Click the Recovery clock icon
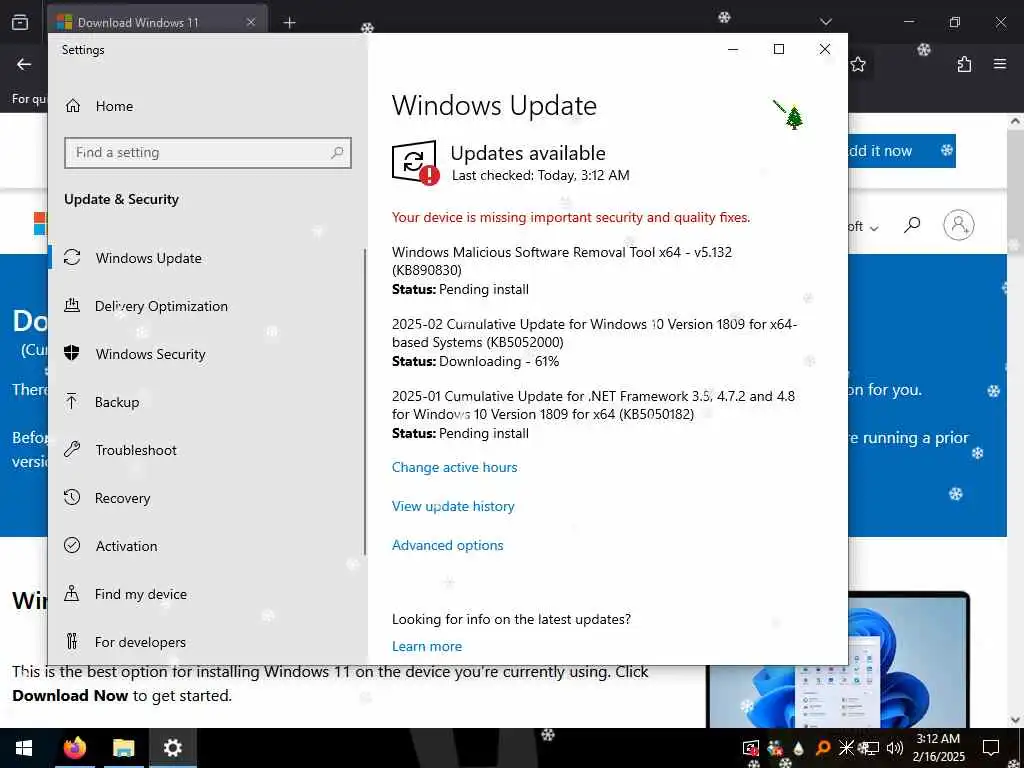Viewport: 1024px width, 768px height. point(72,497)
